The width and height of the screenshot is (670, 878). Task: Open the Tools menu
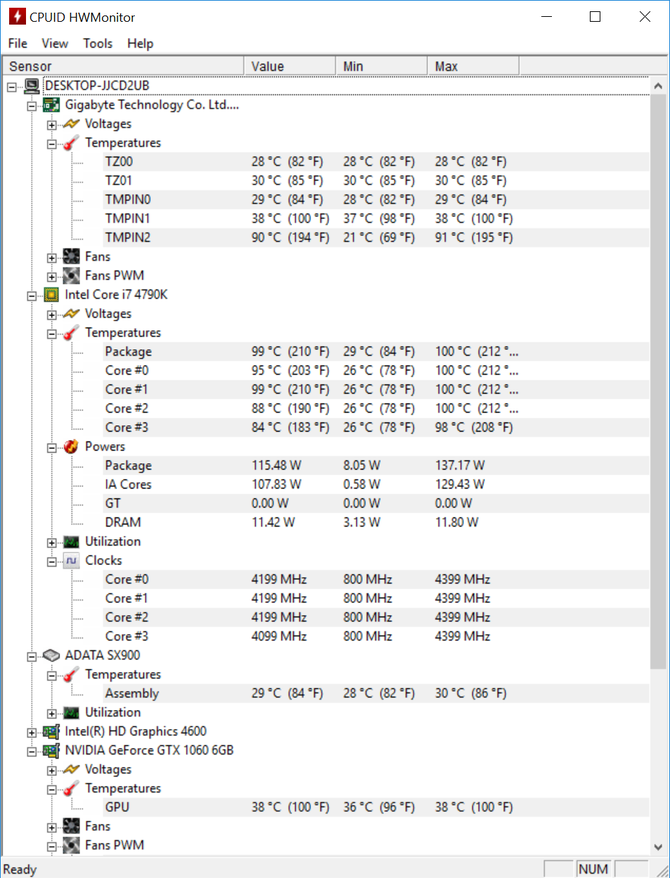[97, 43]
